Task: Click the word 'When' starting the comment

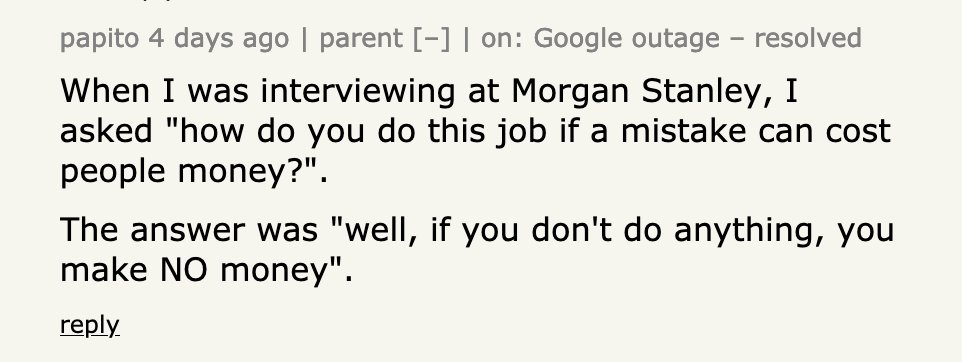Action: (x=105, y=91)
